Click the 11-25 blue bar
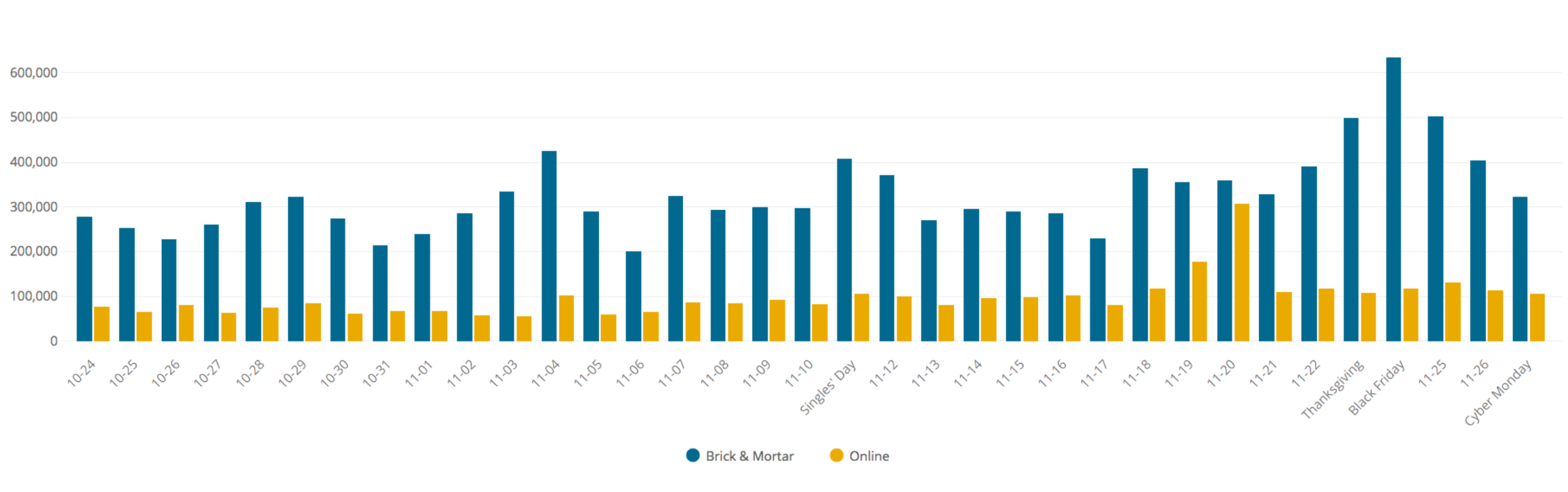1568x492 pixels. pos(1435,228)
